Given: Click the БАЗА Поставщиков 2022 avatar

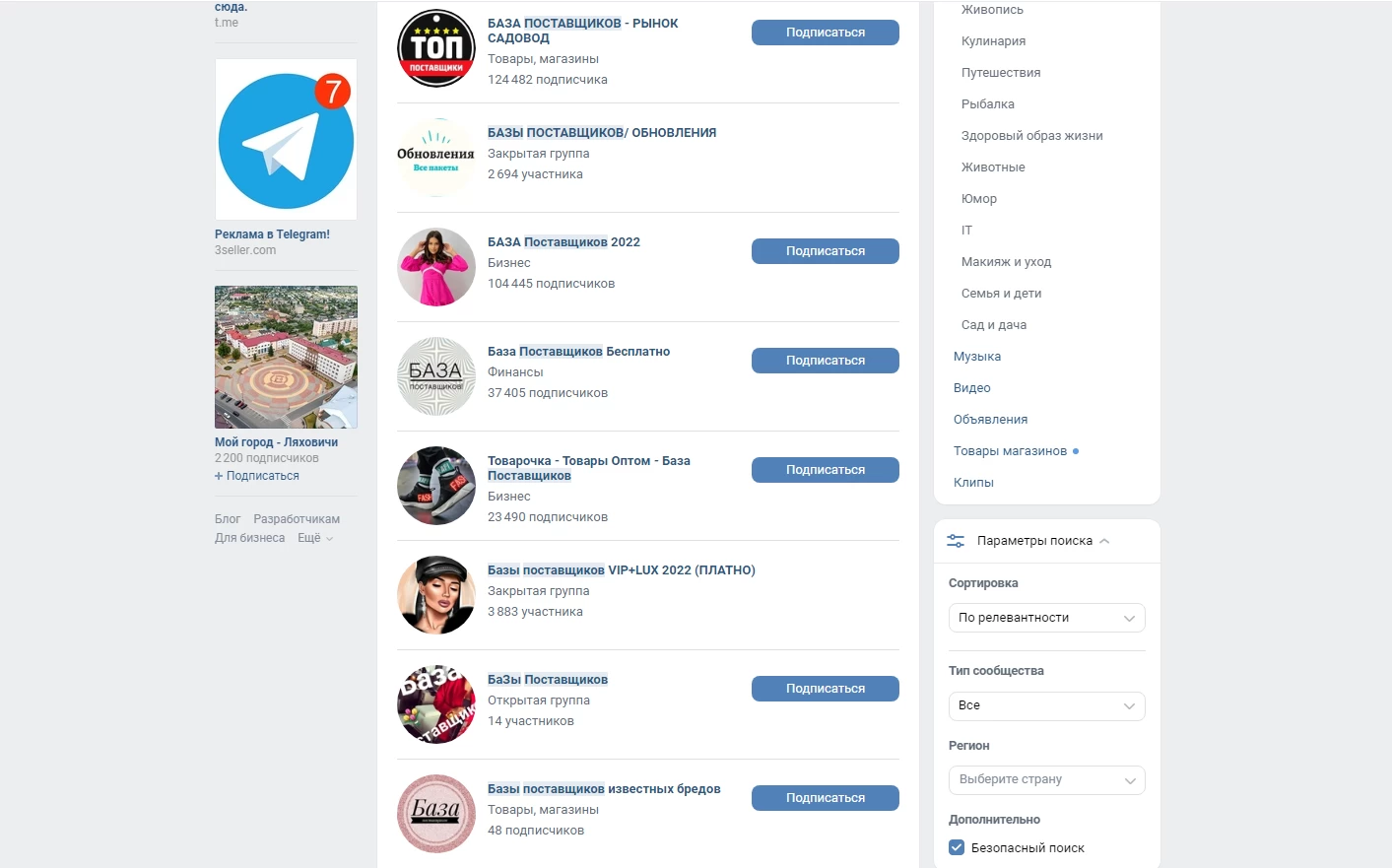Looking at the screenshot, I should [436, 267].
